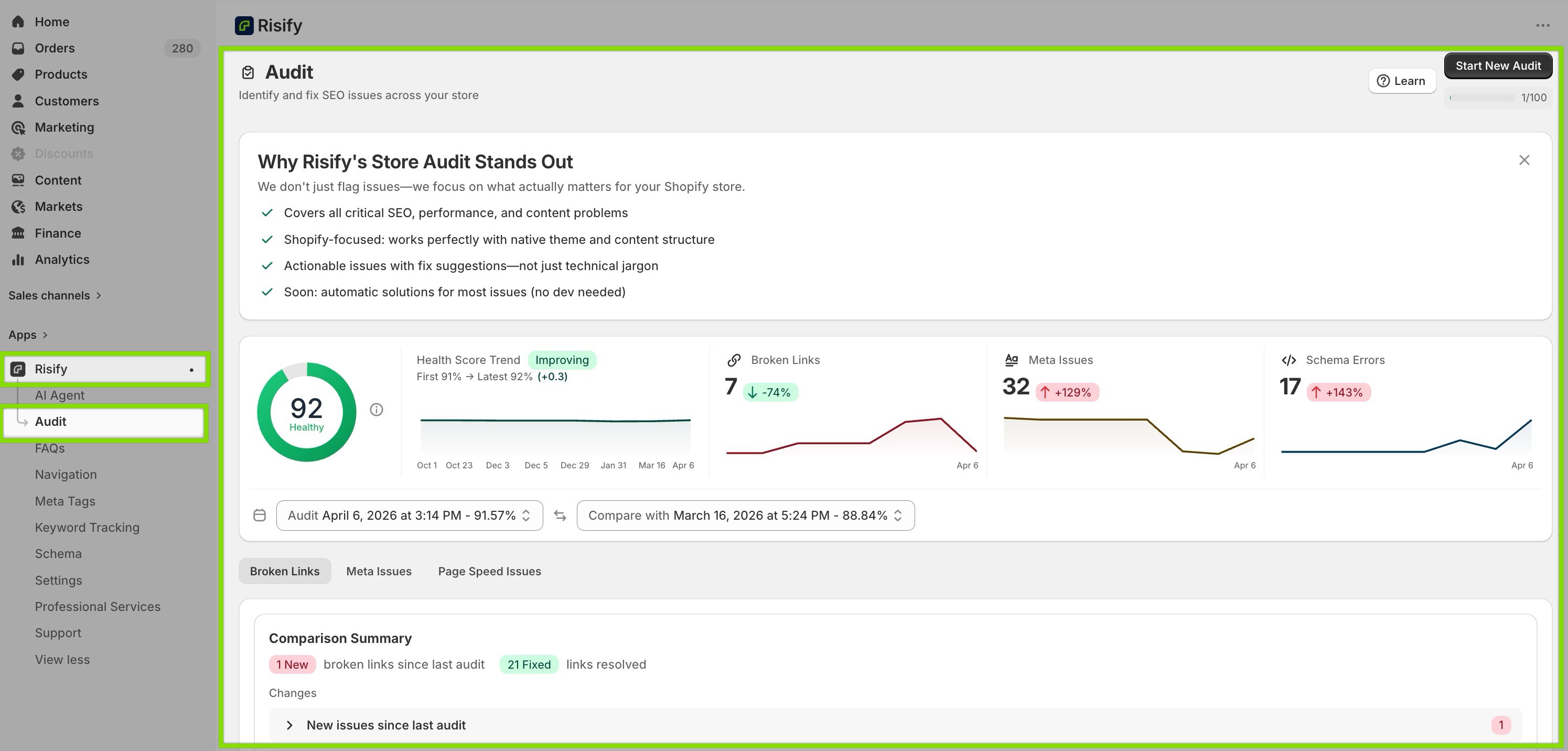Expand the Sales channels section

(x=55, y=295)
